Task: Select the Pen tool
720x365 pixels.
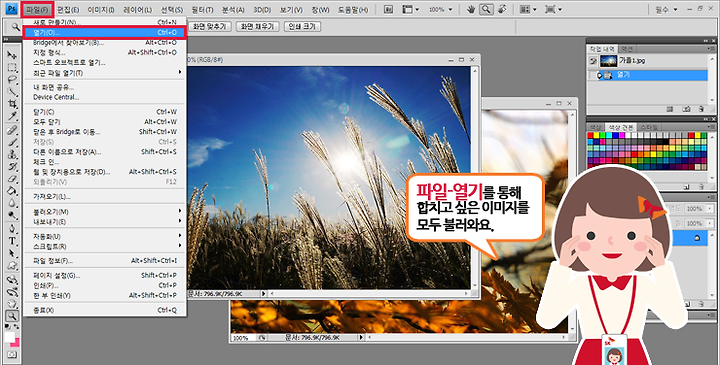Action: [12, 229]
